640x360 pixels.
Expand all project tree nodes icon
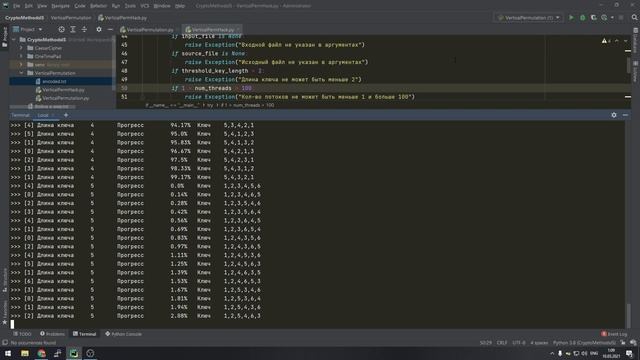[x=73, y=29]
